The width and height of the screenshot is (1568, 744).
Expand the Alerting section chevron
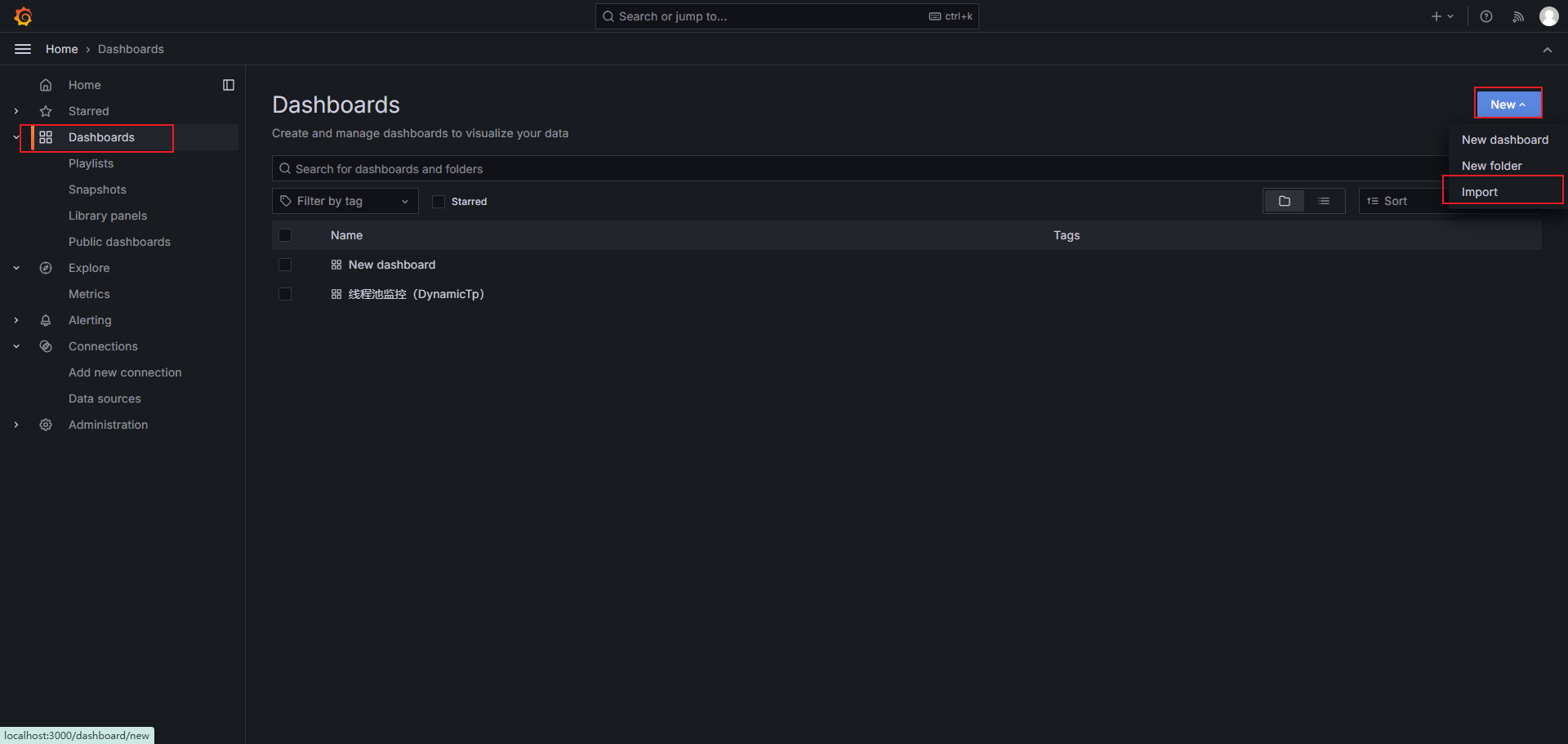pyautogui.click(x=16, y=320)
